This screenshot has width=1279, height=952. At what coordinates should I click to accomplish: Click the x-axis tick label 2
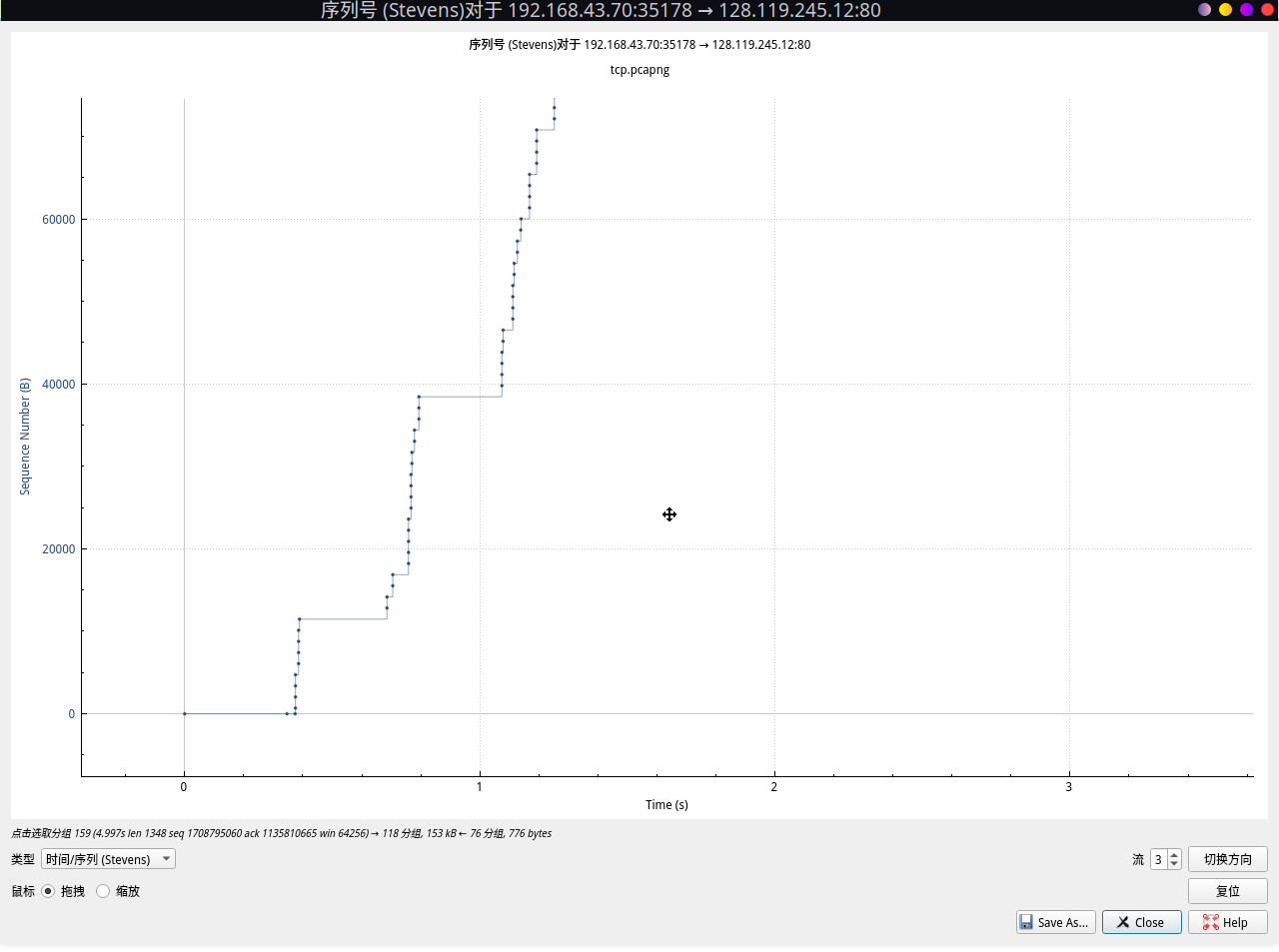tap(773, 787)
